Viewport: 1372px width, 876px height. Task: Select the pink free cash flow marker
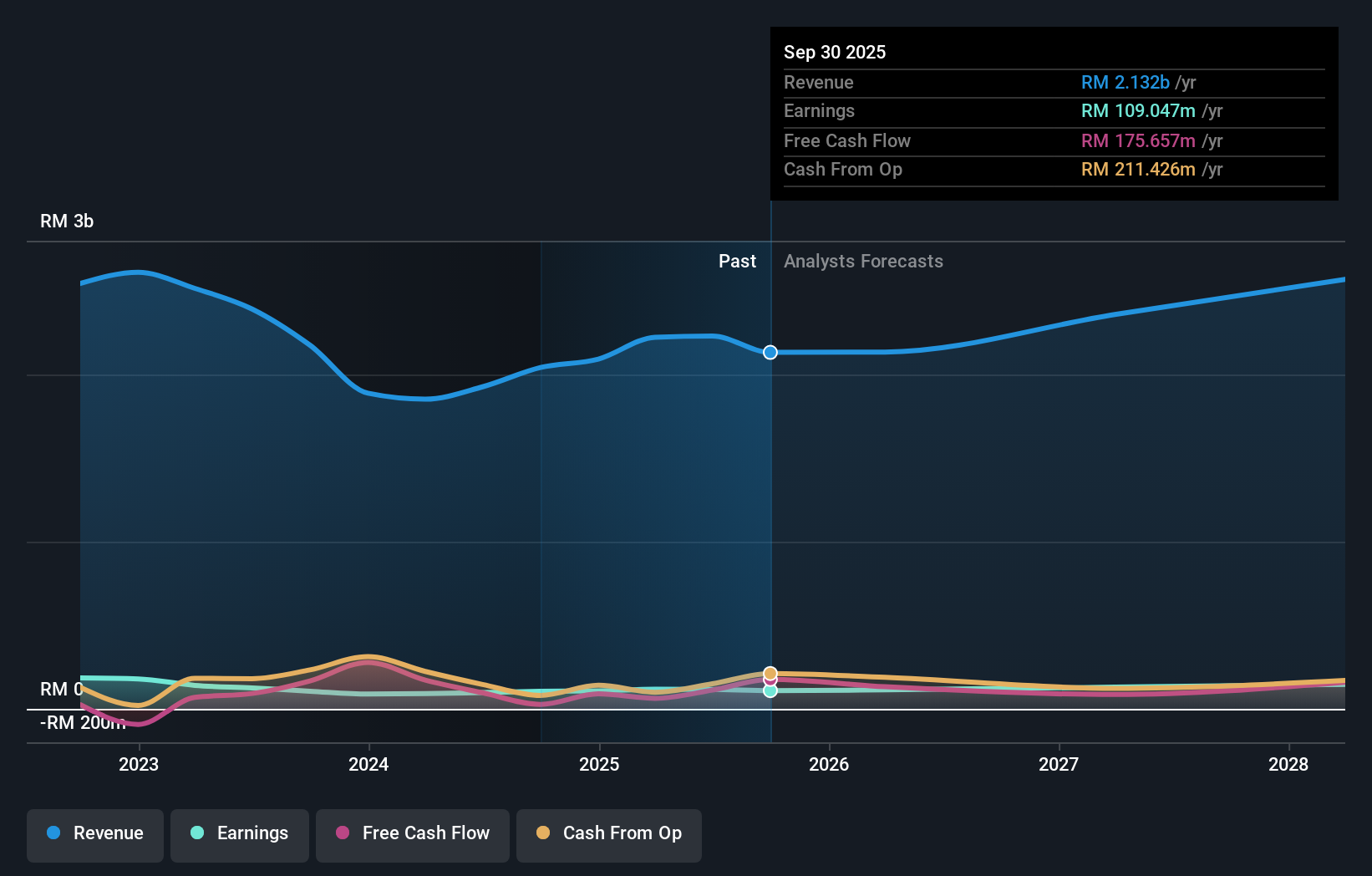click(770, 681)
